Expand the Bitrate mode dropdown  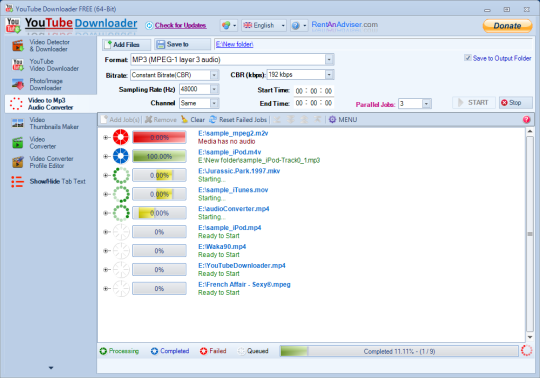point(214,75)
